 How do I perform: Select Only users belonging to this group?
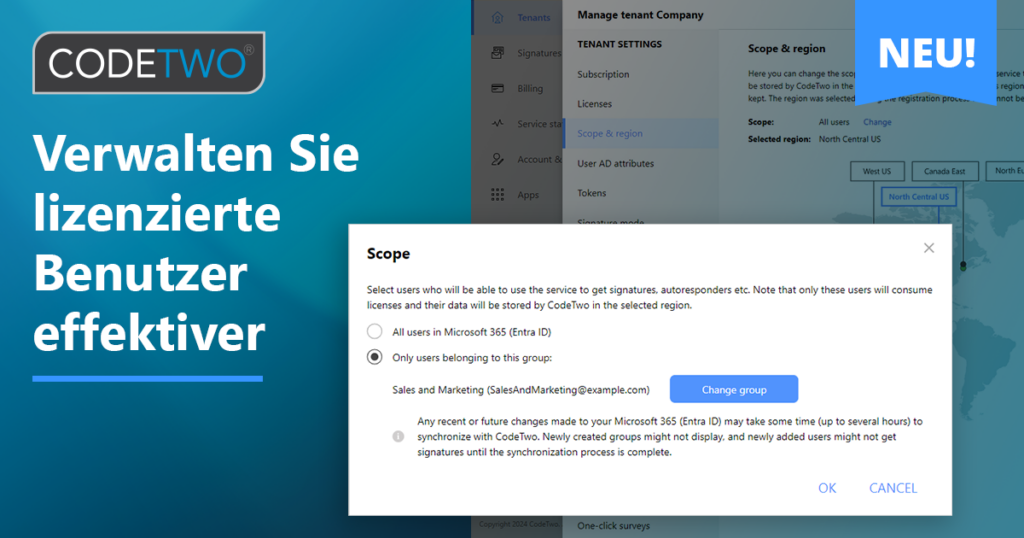374,357
